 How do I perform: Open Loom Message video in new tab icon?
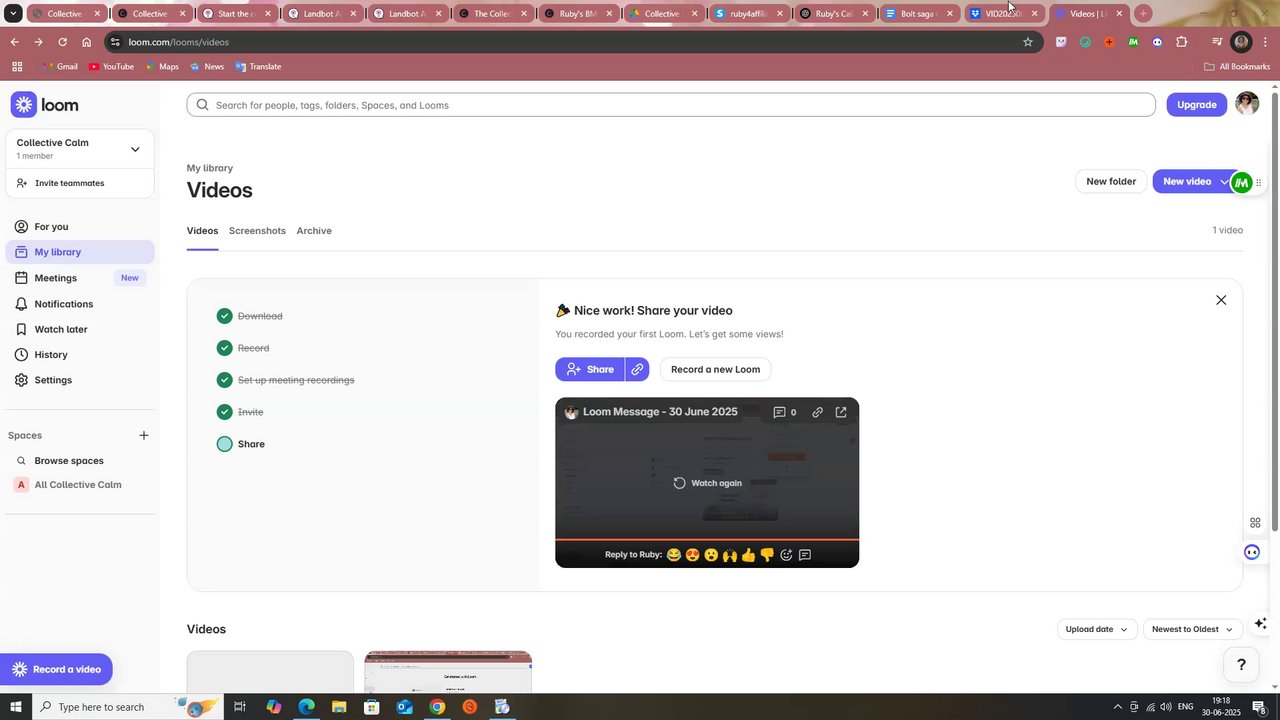(841, 412)
